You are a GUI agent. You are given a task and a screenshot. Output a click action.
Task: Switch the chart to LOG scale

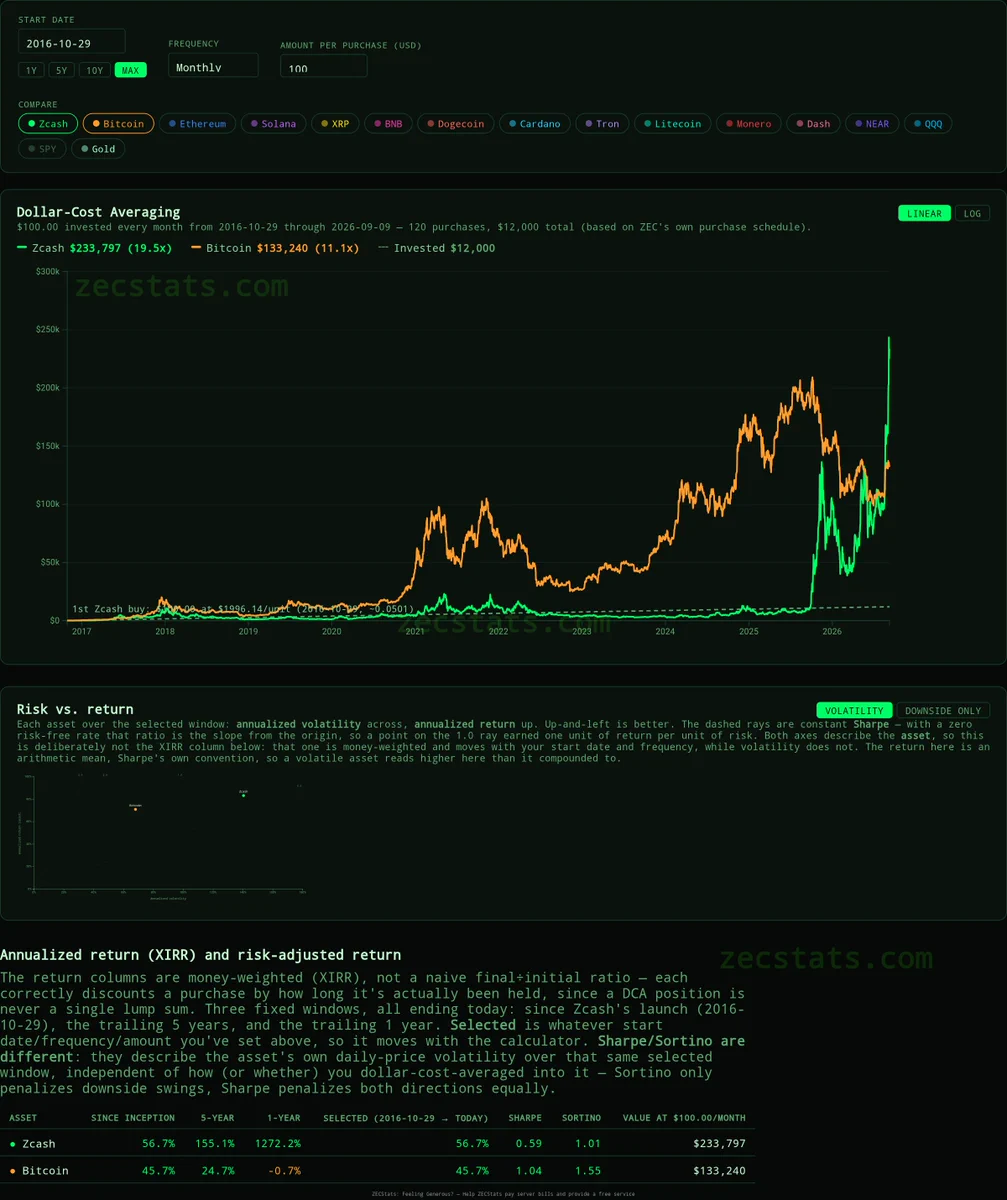pyautogui.click(x=971, y=213)
